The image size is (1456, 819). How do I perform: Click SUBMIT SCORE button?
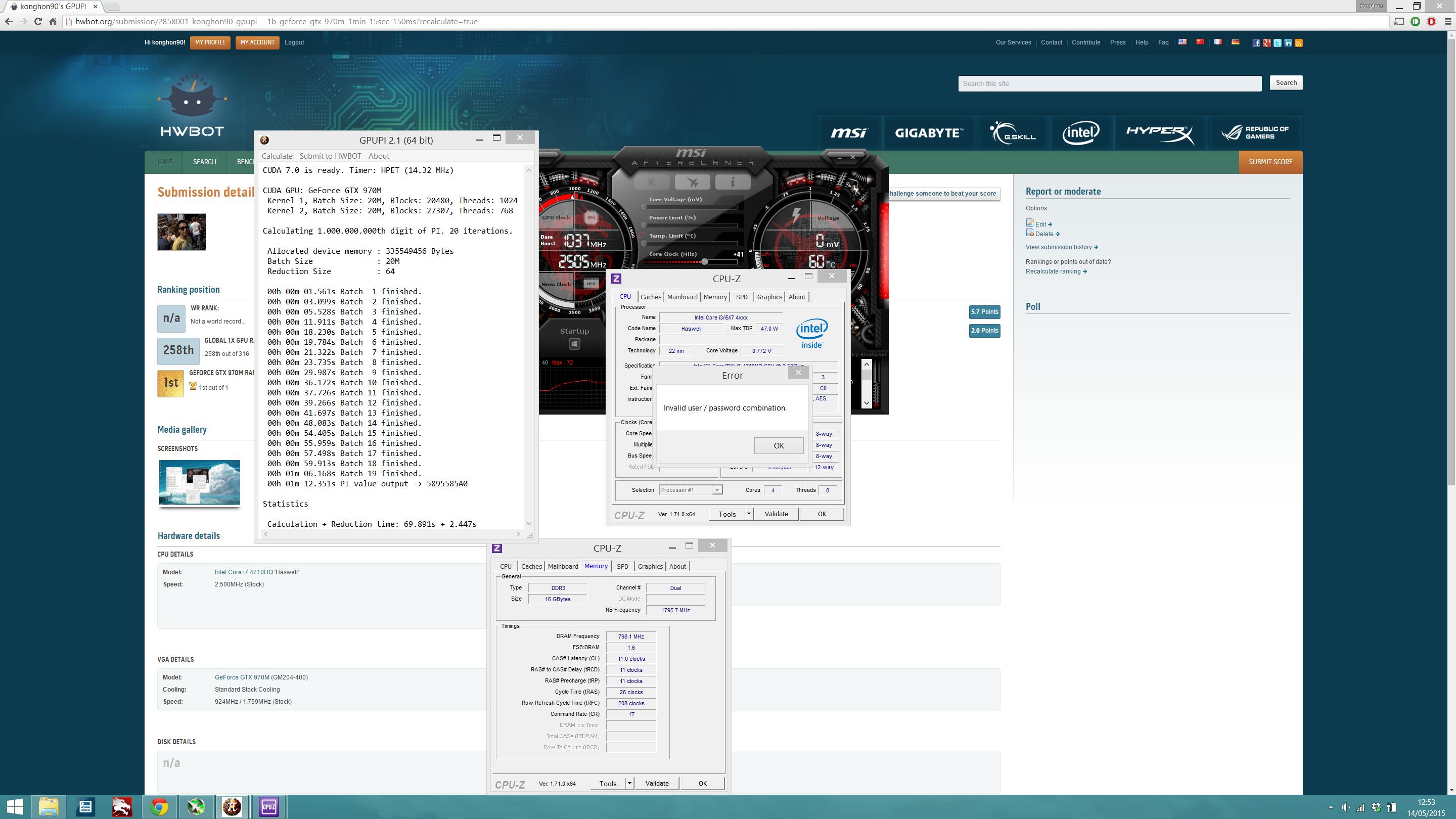tap(1270, 162)
